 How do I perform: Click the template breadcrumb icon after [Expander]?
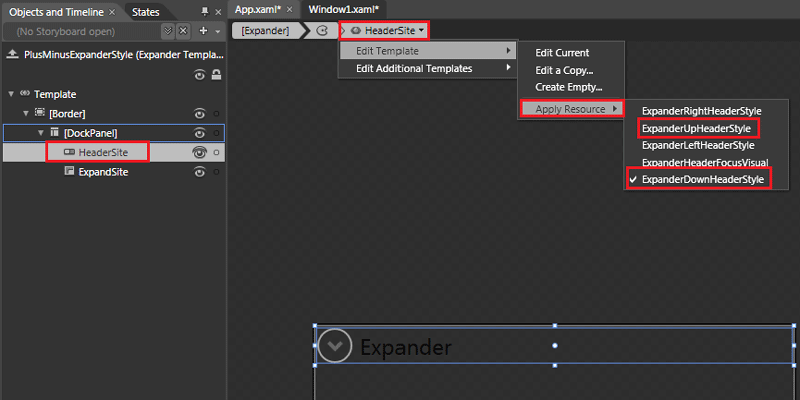[322, 31]
